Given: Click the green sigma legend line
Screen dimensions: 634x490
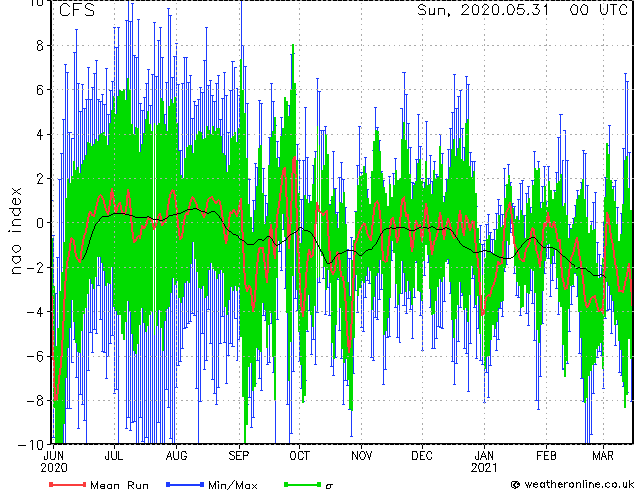Looking at the screenshot, I should (303, 484).
